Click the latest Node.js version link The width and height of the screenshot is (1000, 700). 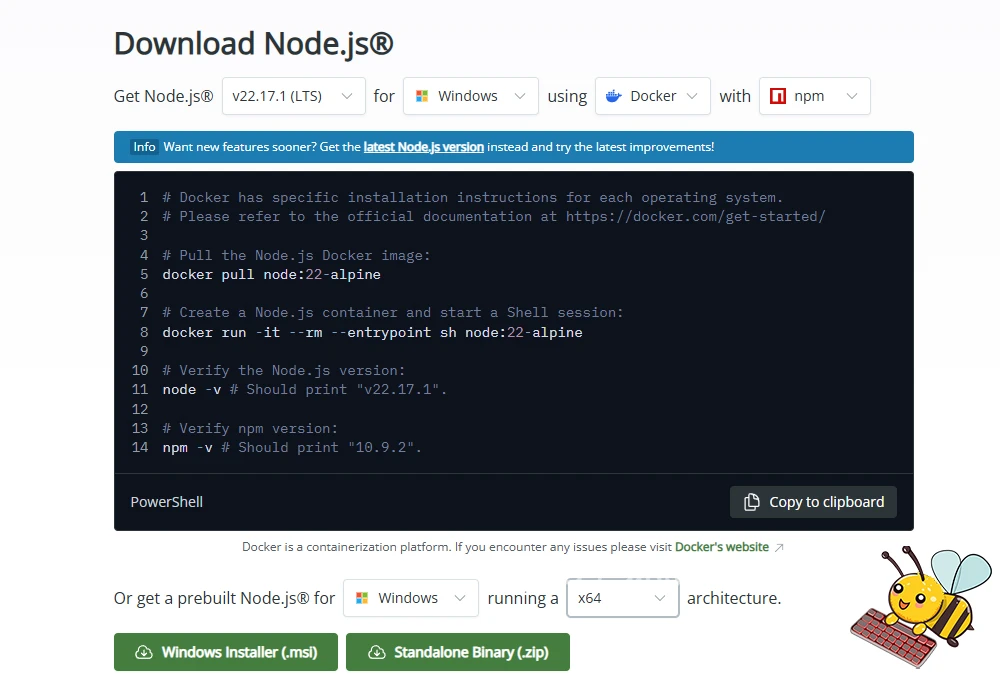pyautogui.click(x=423, y=147)
